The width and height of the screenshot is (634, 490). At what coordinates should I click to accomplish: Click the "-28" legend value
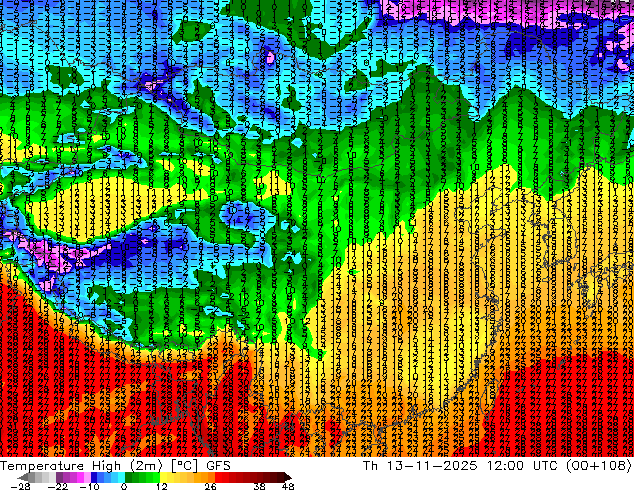point(20,486)
